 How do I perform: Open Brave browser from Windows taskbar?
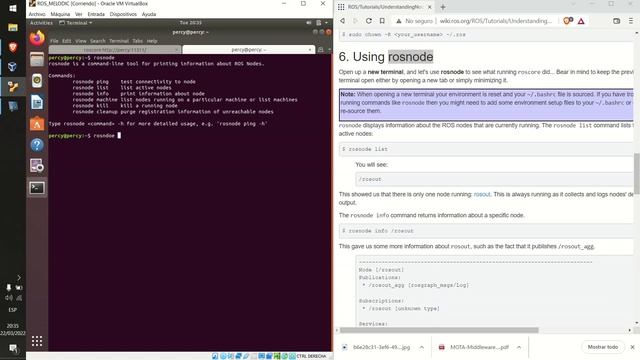click(13, 47)
